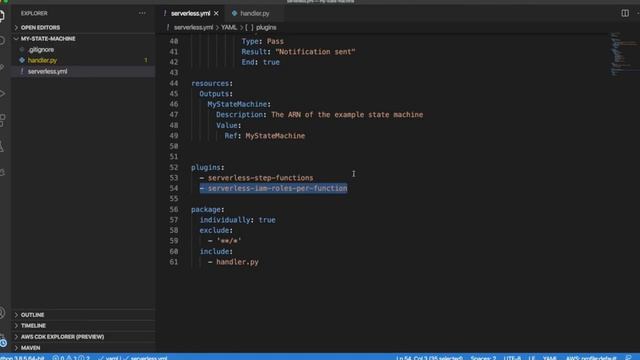This screenshot has height=360, width=640.
Task: Click .gitignore file icon in Explorer
Action: [22, 50]
